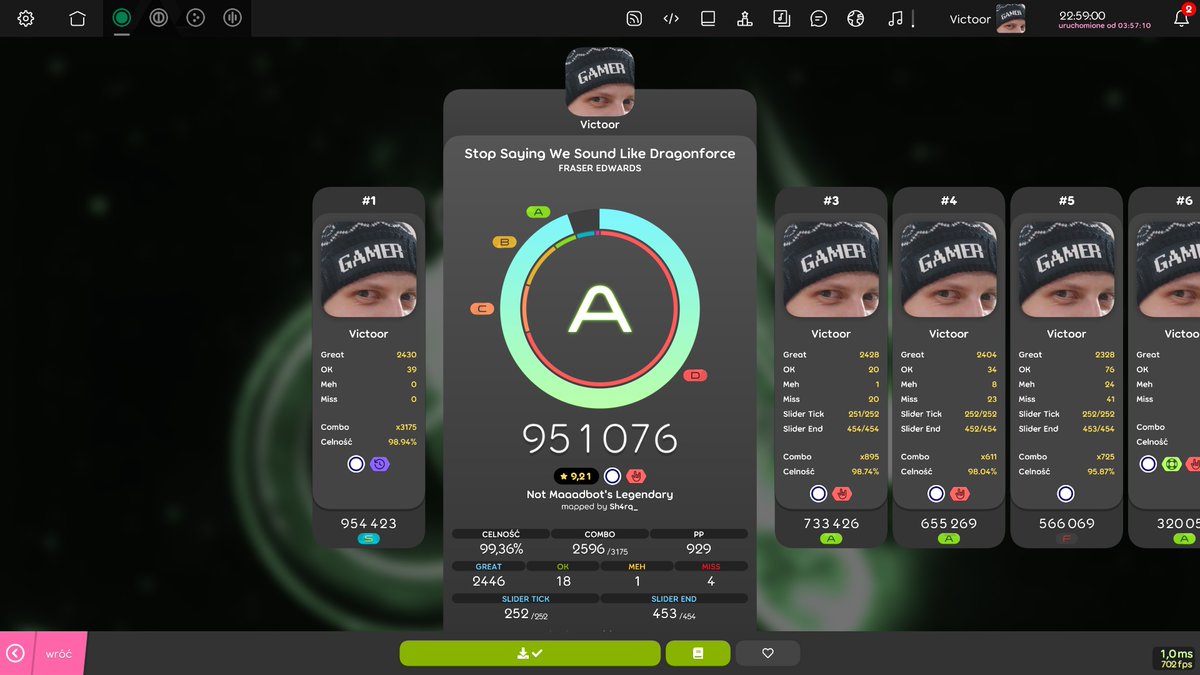The width and height of the screenshot is (1200, 675).
Task: Click the green book icon button
Action: click(698, 653)
